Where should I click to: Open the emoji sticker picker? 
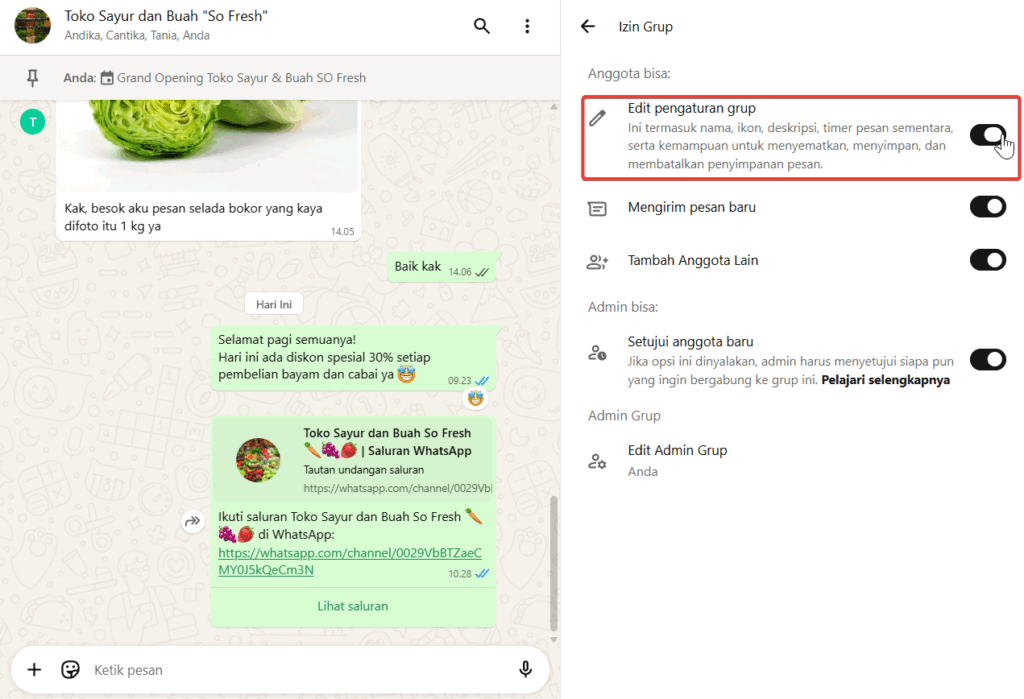tap(70, 670)
